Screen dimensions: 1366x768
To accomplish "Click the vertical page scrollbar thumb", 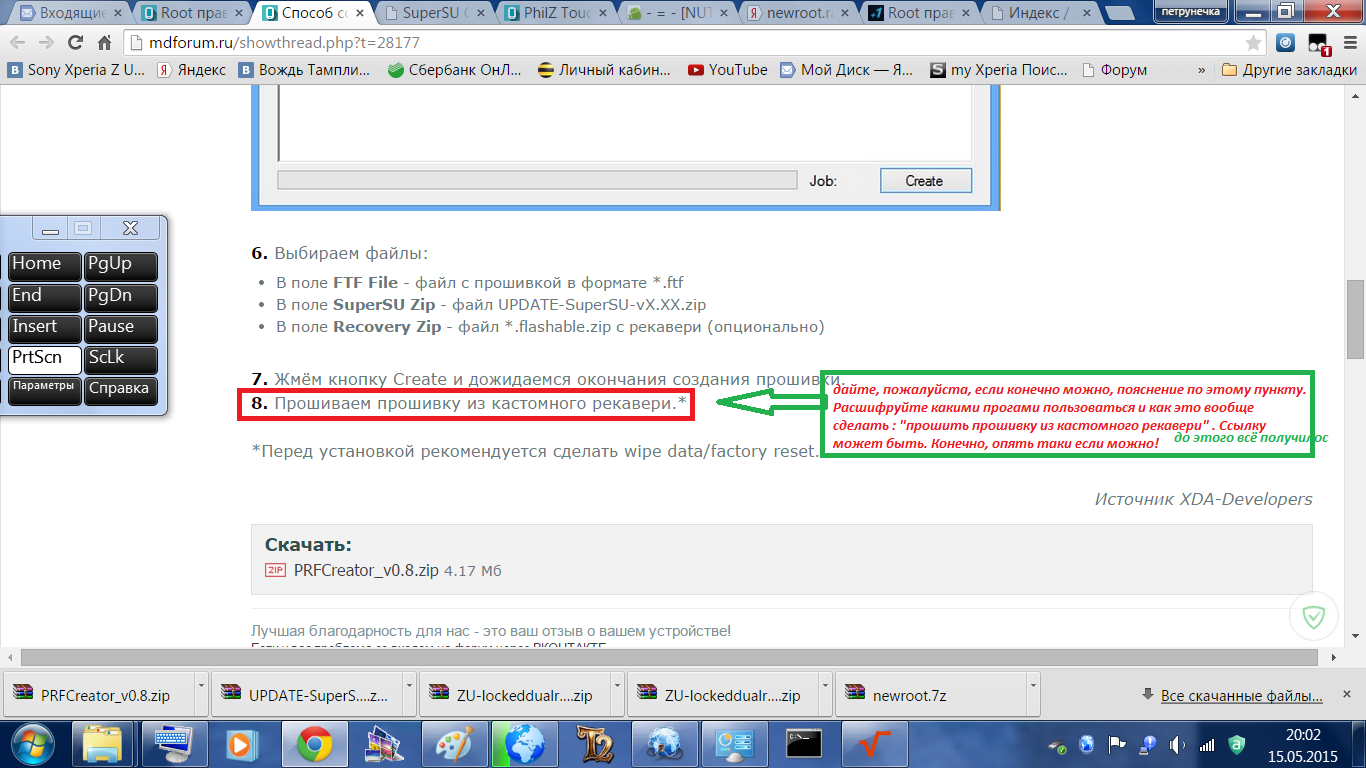I will pyautogui.click(x=1356, y=321).
